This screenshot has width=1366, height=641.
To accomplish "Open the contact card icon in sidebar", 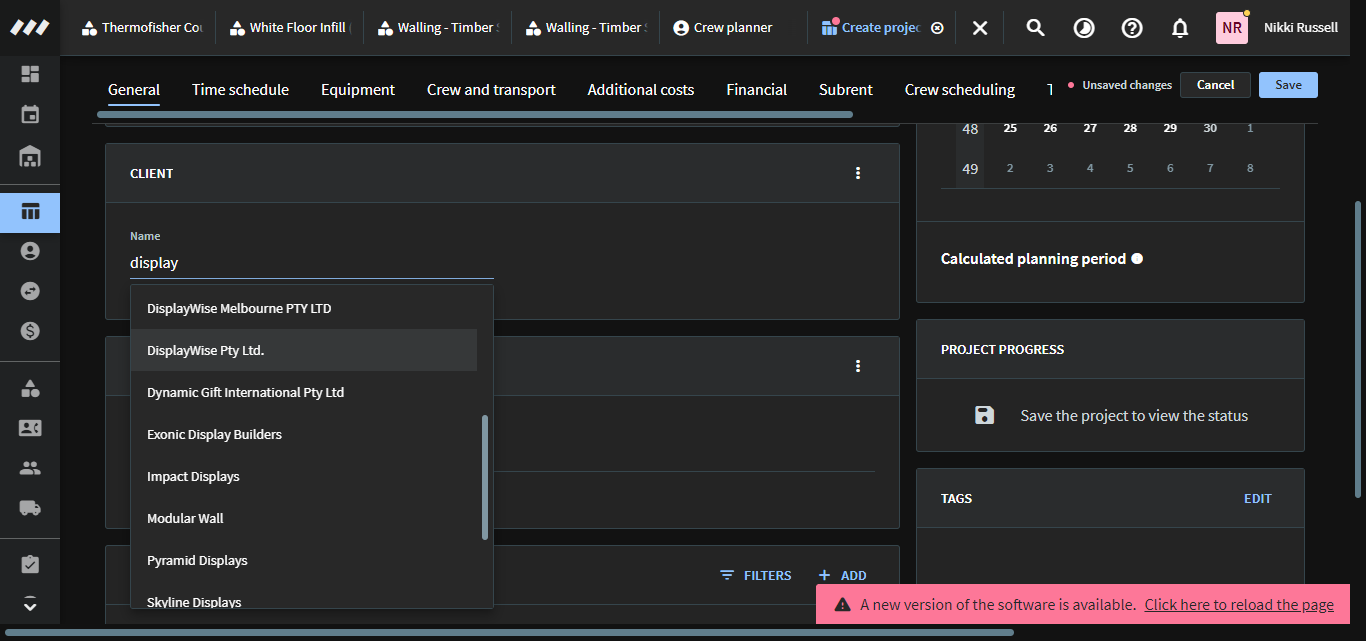I will [x=30, y=428].
